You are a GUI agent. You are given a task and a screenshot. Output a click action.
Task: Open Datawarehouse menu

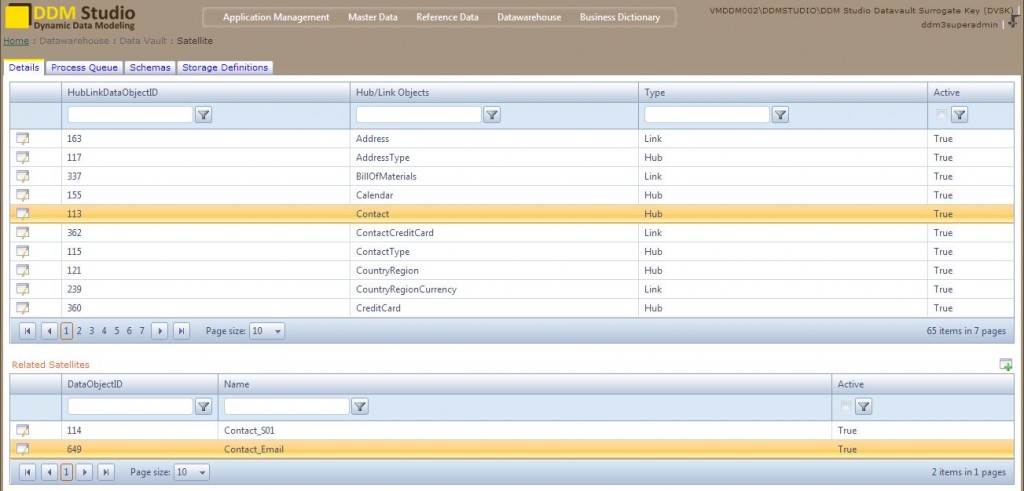[529, 18]
